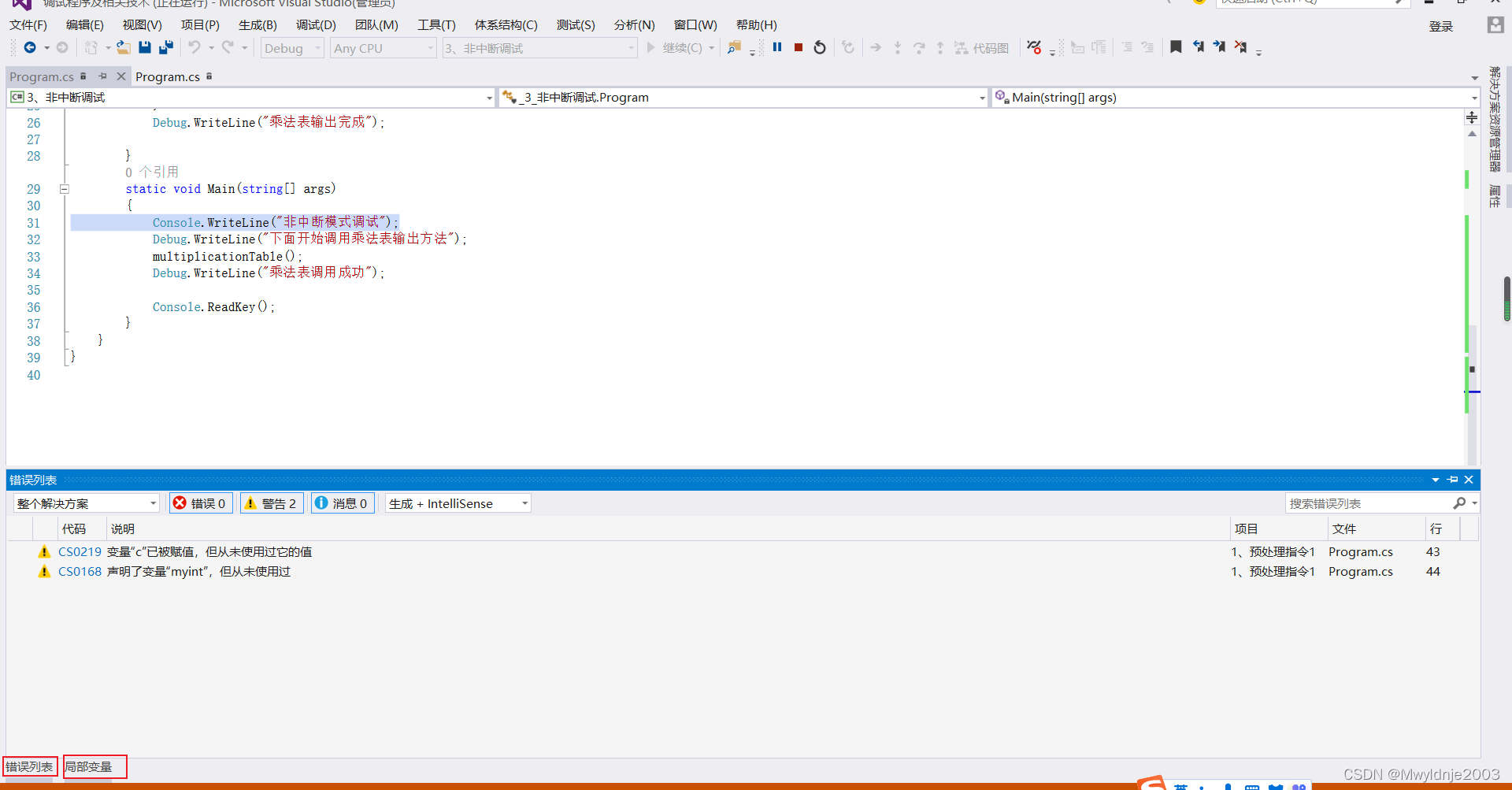This screenshot has width=1512, height=790.
Task: Pause debugging with Break All icon
Action: click(777, 48)
